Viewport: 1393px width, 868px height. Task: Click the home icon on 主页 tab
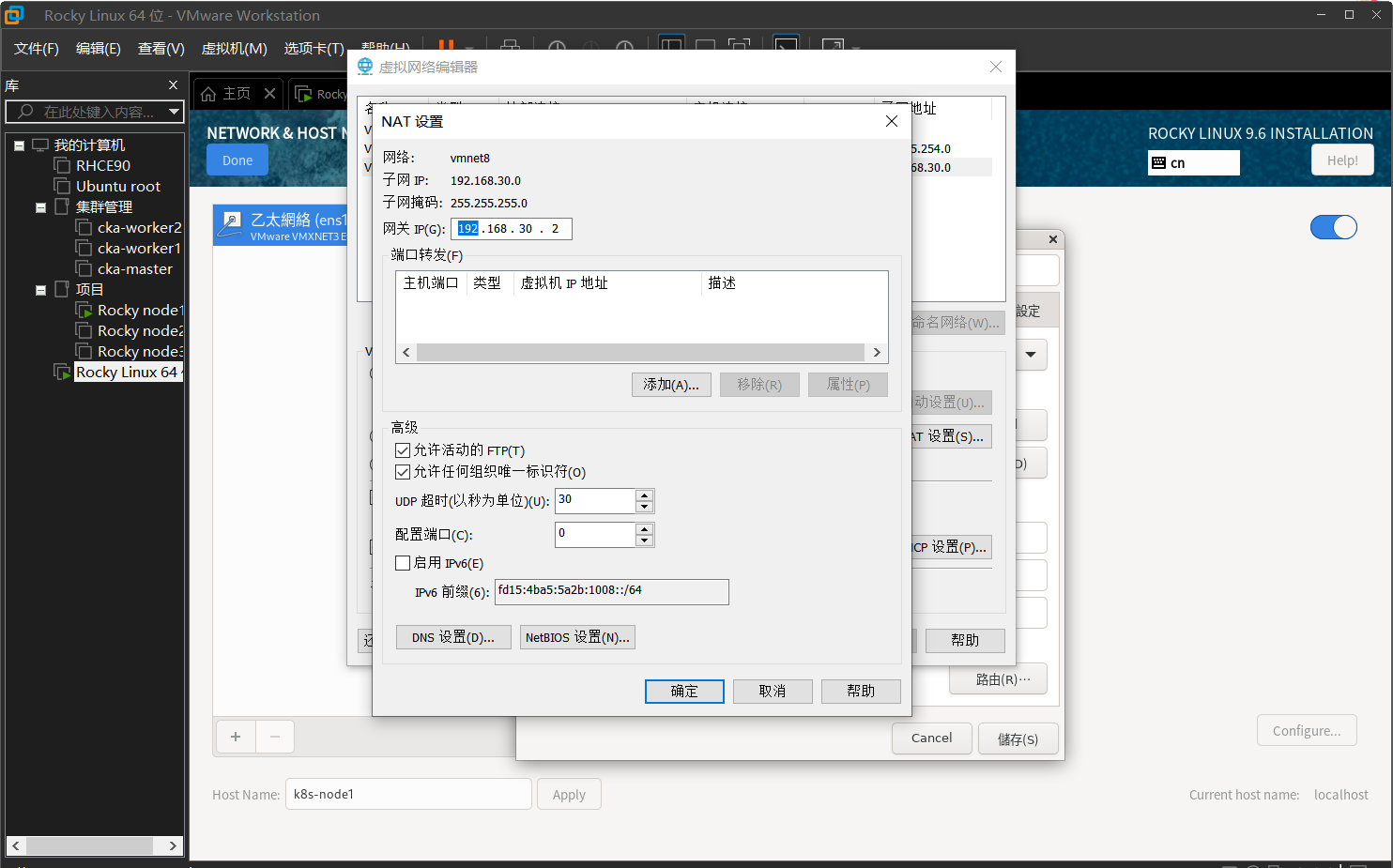pos(208,94)
